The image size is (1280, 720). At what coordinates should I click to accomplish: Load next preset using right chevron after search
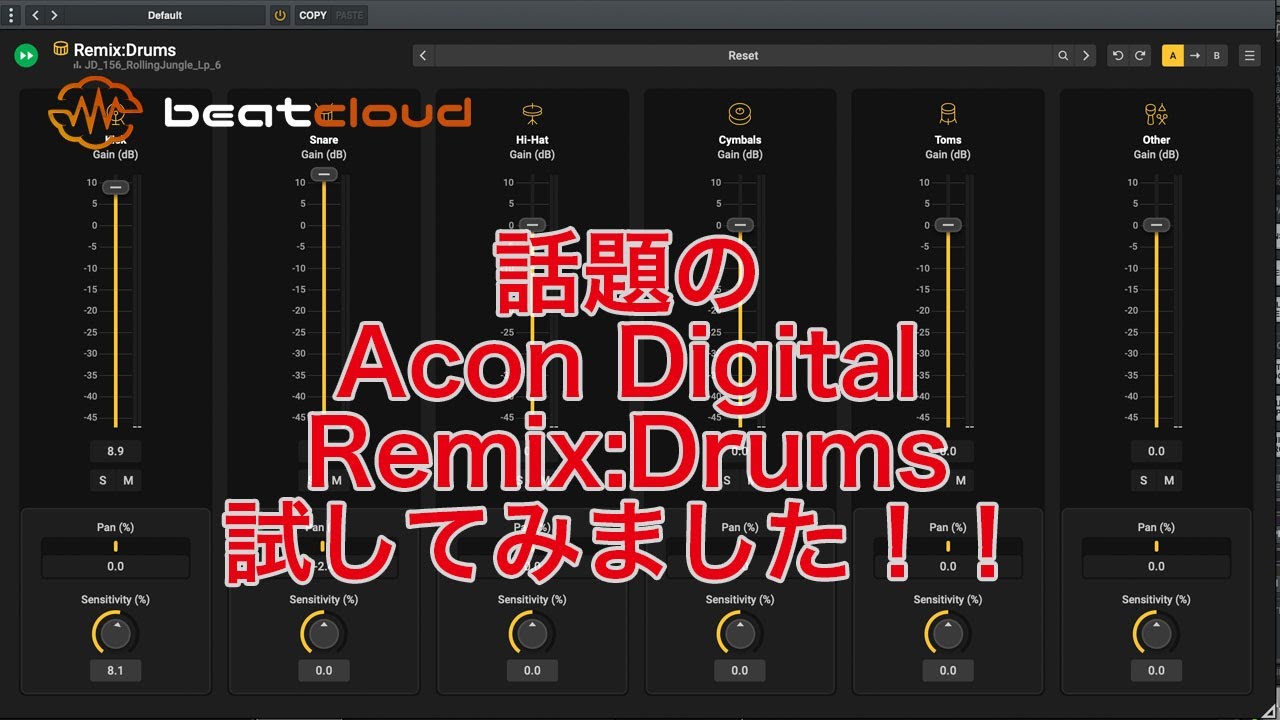[1086, 56]
